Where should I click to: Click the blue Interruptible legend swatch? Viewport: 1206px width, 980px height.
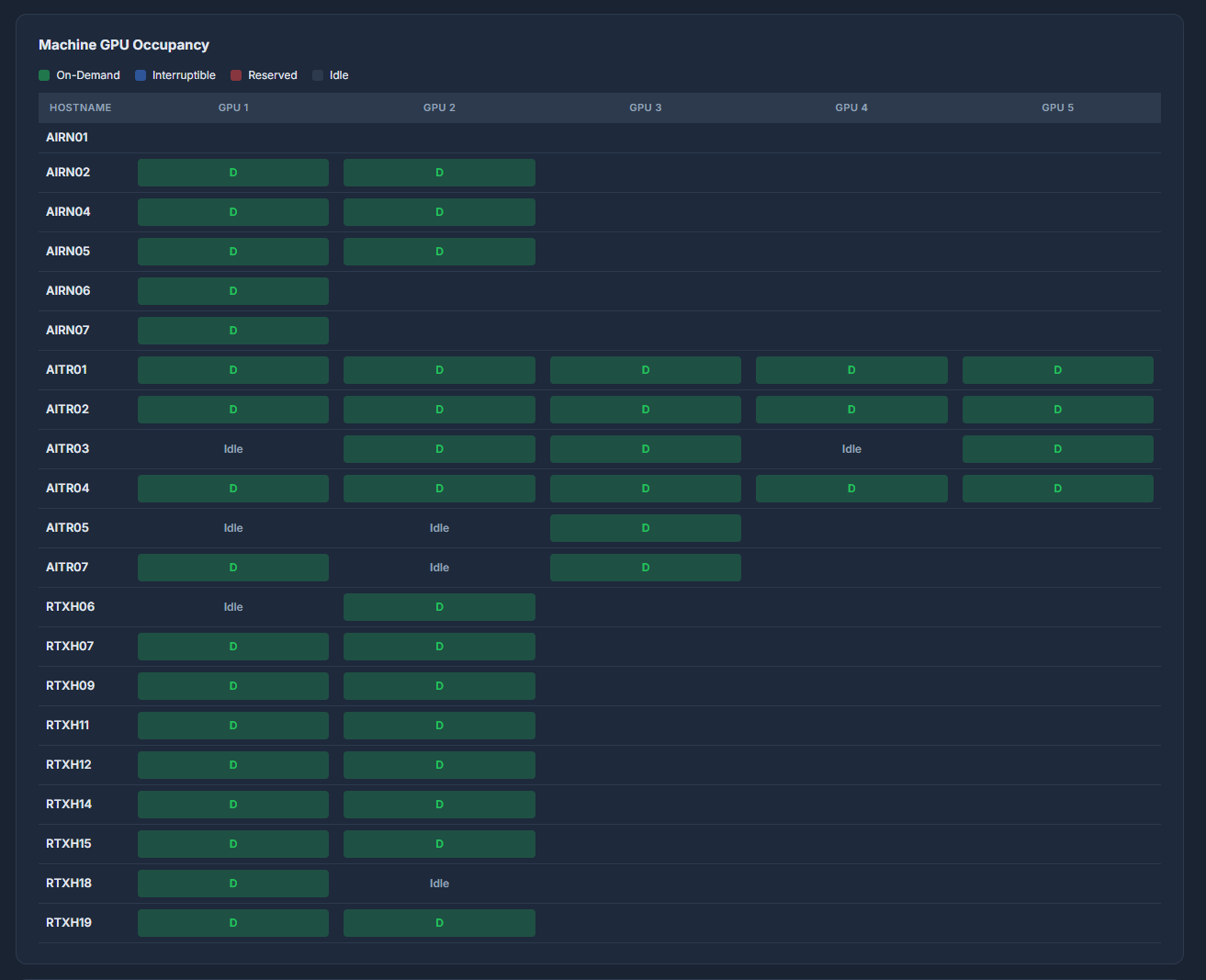coord(141,75)
